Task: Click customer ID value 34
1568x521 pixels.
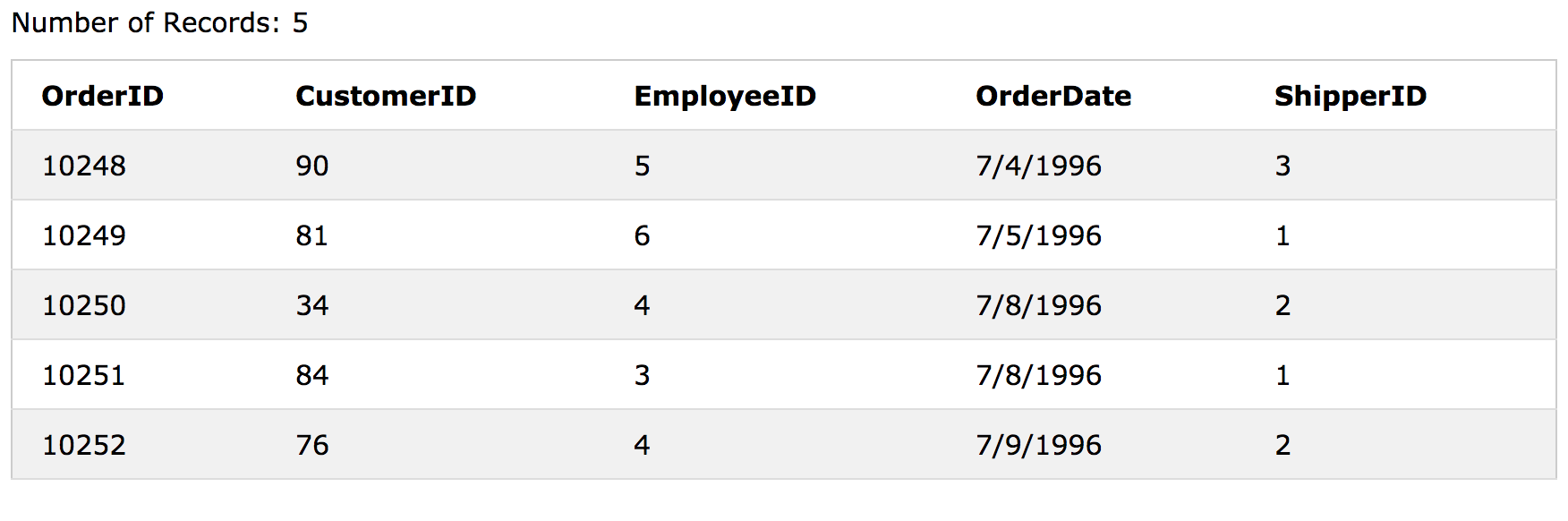Action: [x=312, y=305]
